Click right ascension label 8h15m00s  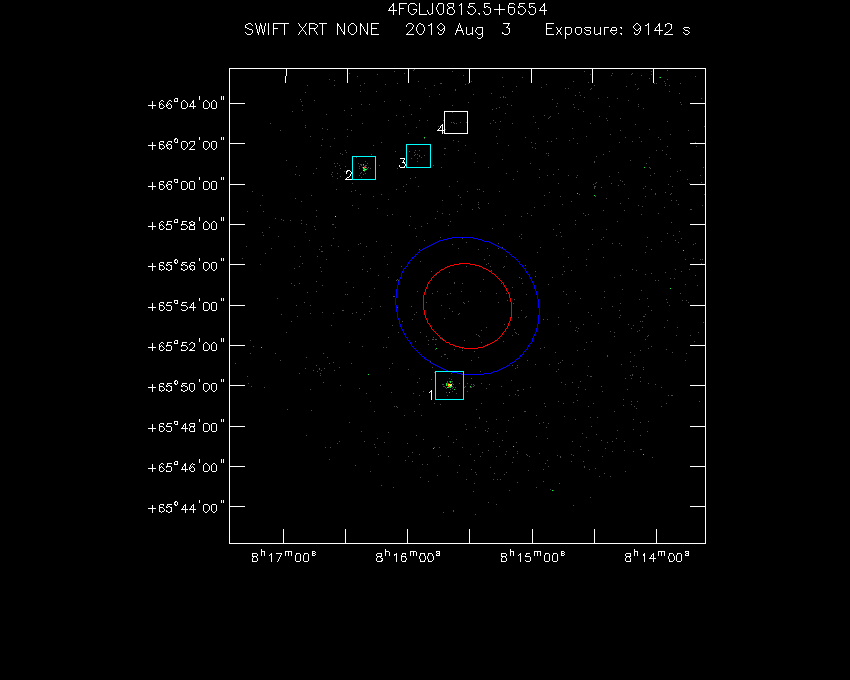pos(532,557)
